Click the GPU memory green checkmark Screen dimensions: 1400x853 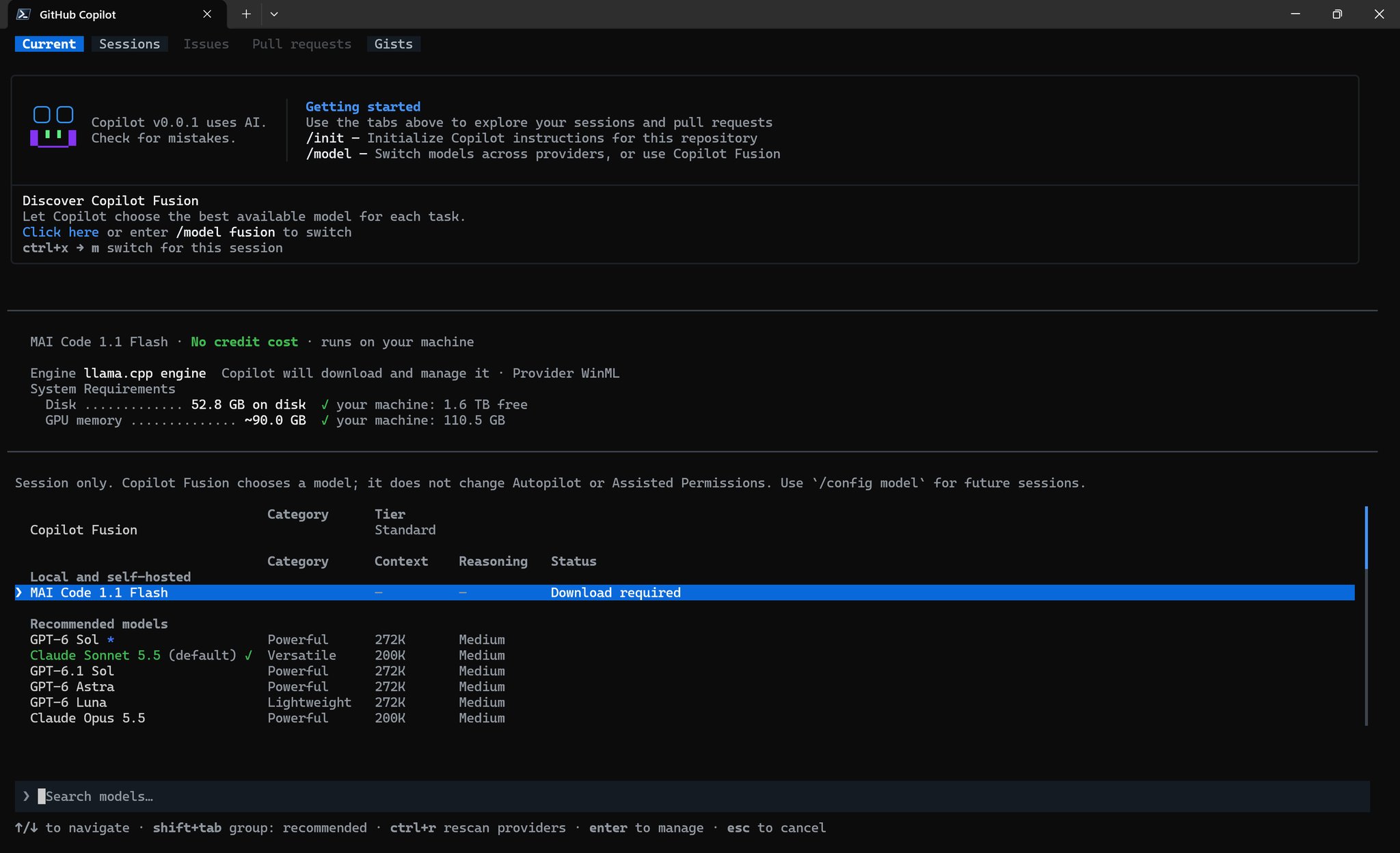[x=325, y=420]
